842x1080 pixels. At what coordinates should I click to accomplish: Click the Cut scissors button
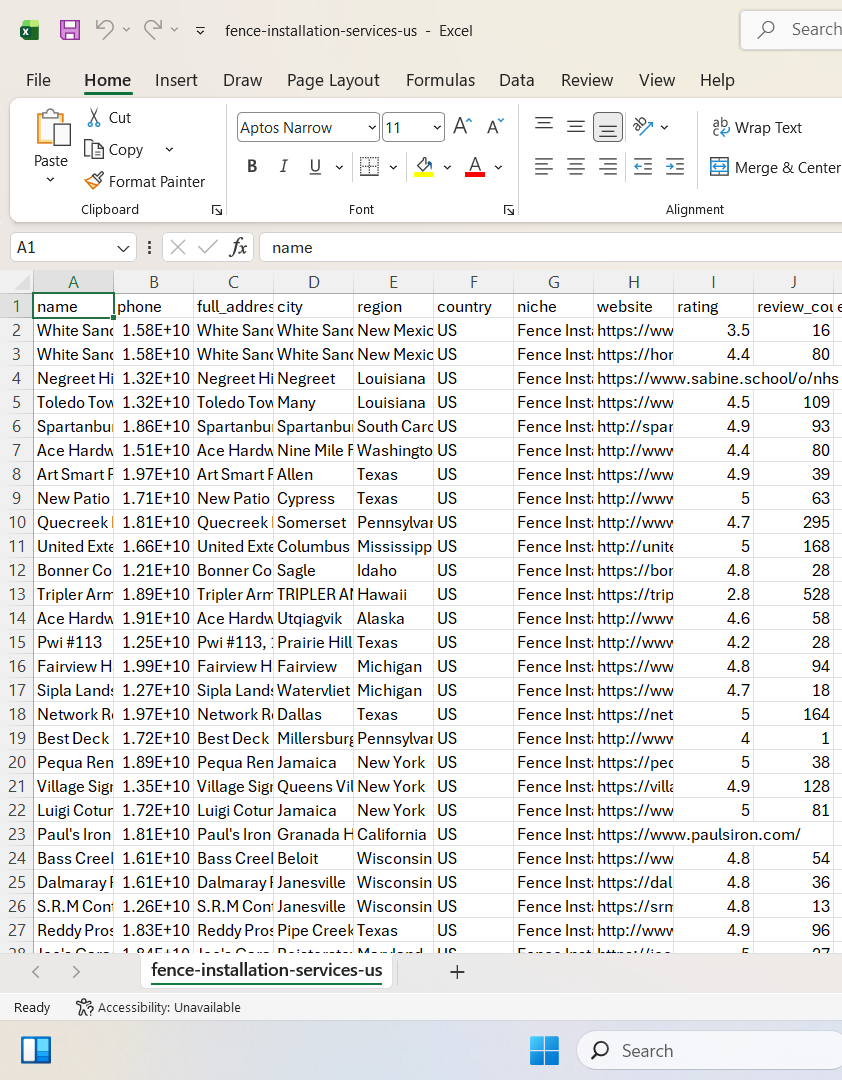coord(109,118)
